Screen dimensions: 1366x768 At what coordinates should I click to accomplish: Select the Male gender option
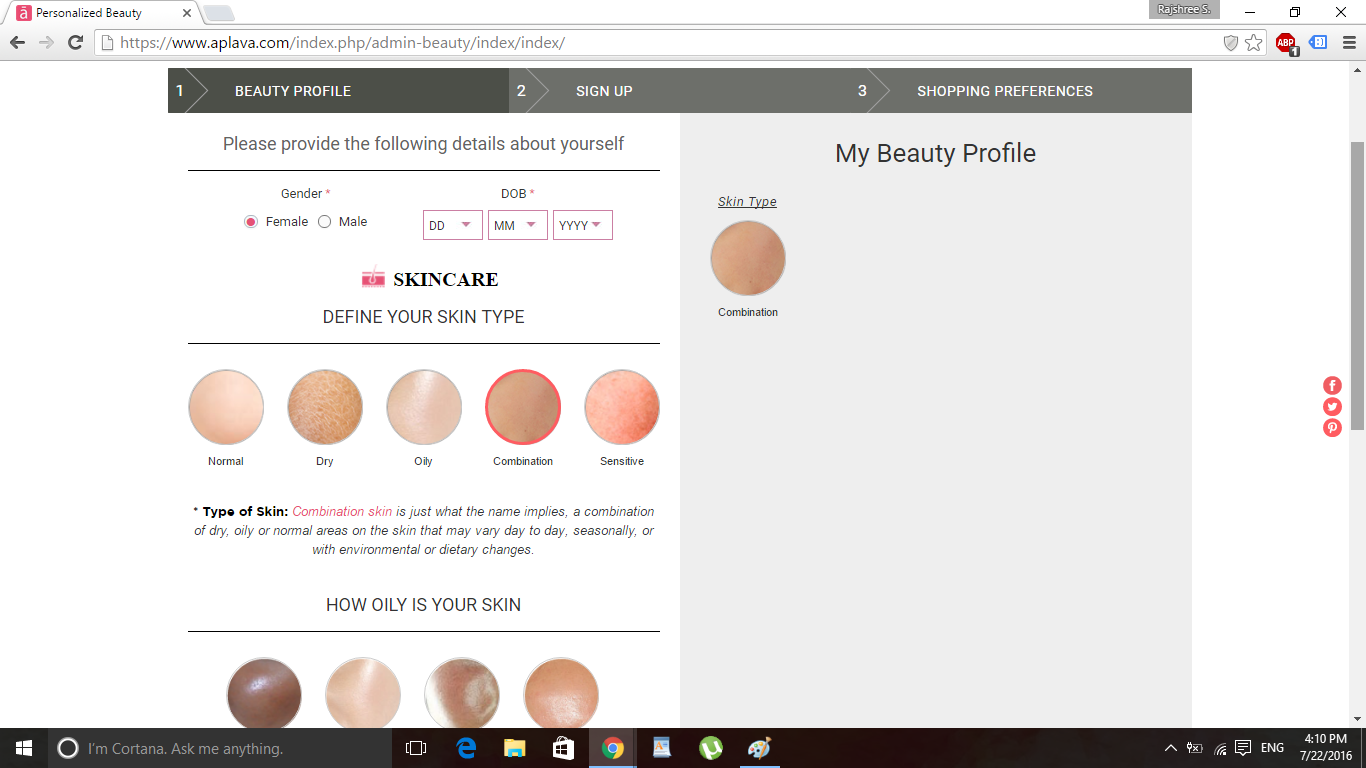tap(324, 222)
